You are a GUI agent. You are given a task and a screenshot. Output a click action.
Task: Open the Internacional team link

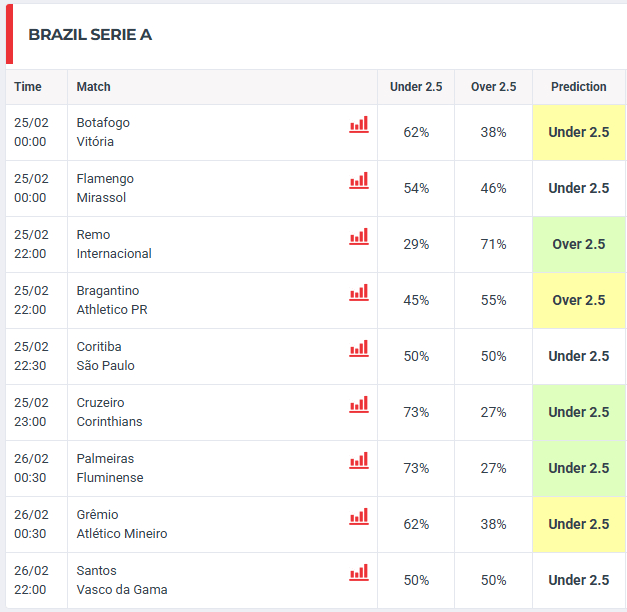pyautogui.click(x=114, y=254)
